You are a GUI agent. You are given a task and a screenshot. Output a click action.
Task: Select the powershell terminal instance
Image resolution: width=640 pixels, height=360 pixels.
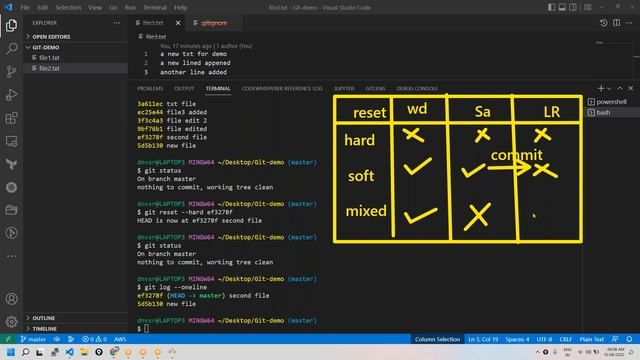pos(611,102)
